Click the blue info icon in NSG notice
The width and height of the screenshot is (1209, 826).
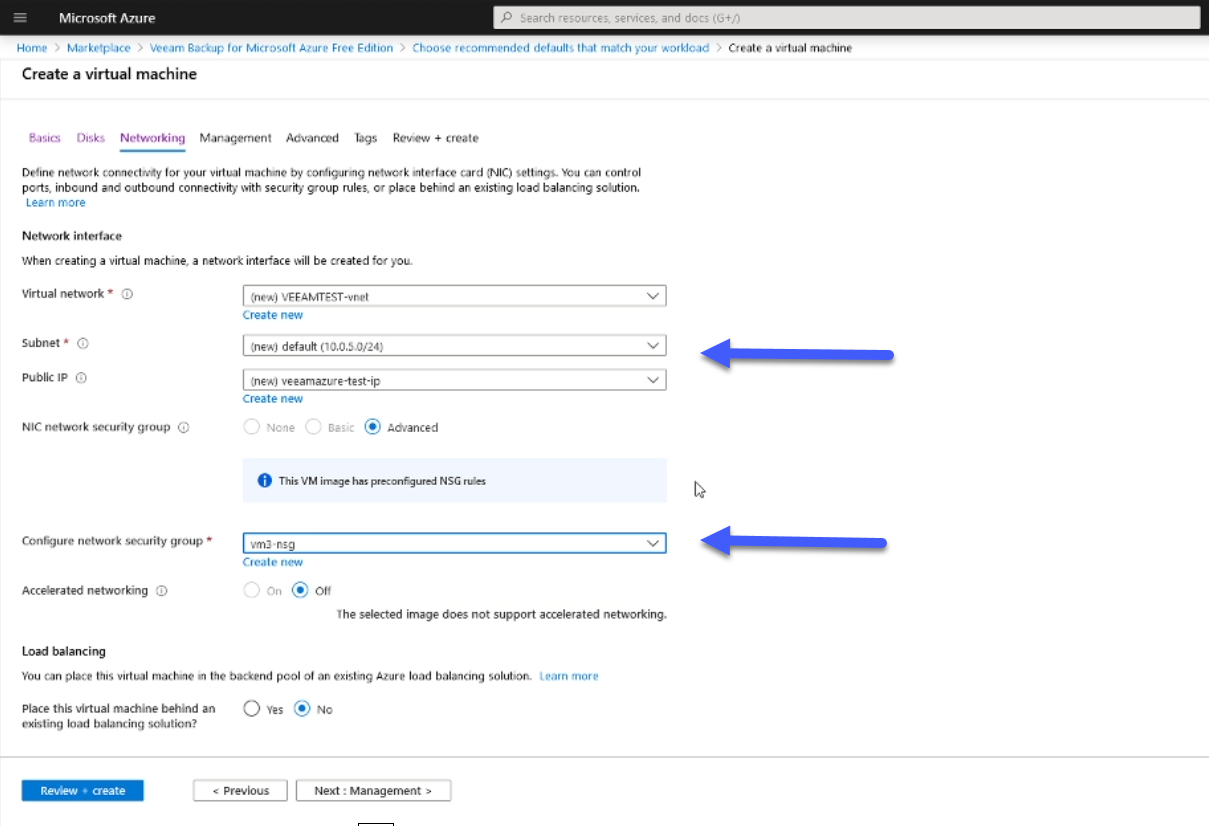[x=265, y=481]
